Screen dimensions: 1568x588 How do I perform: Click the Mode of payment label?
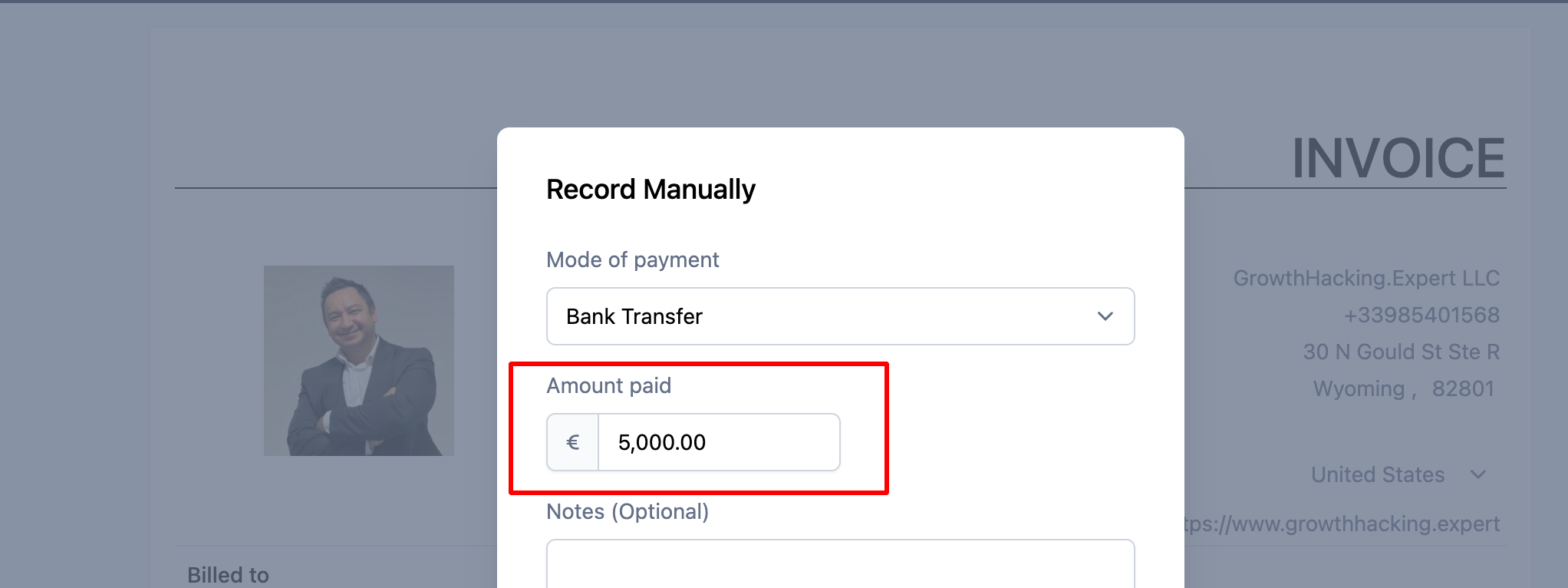point(632,259)
